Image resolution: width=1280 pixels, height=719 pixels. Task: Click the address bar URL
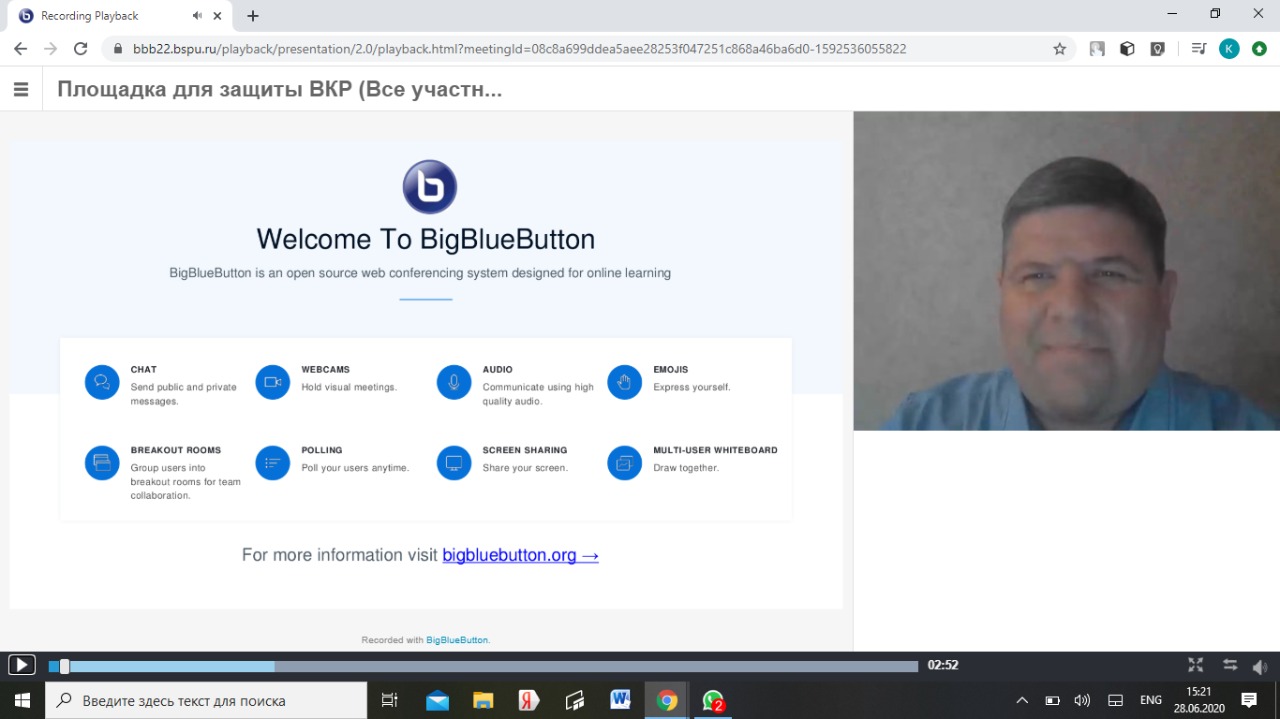click(520, 48)
